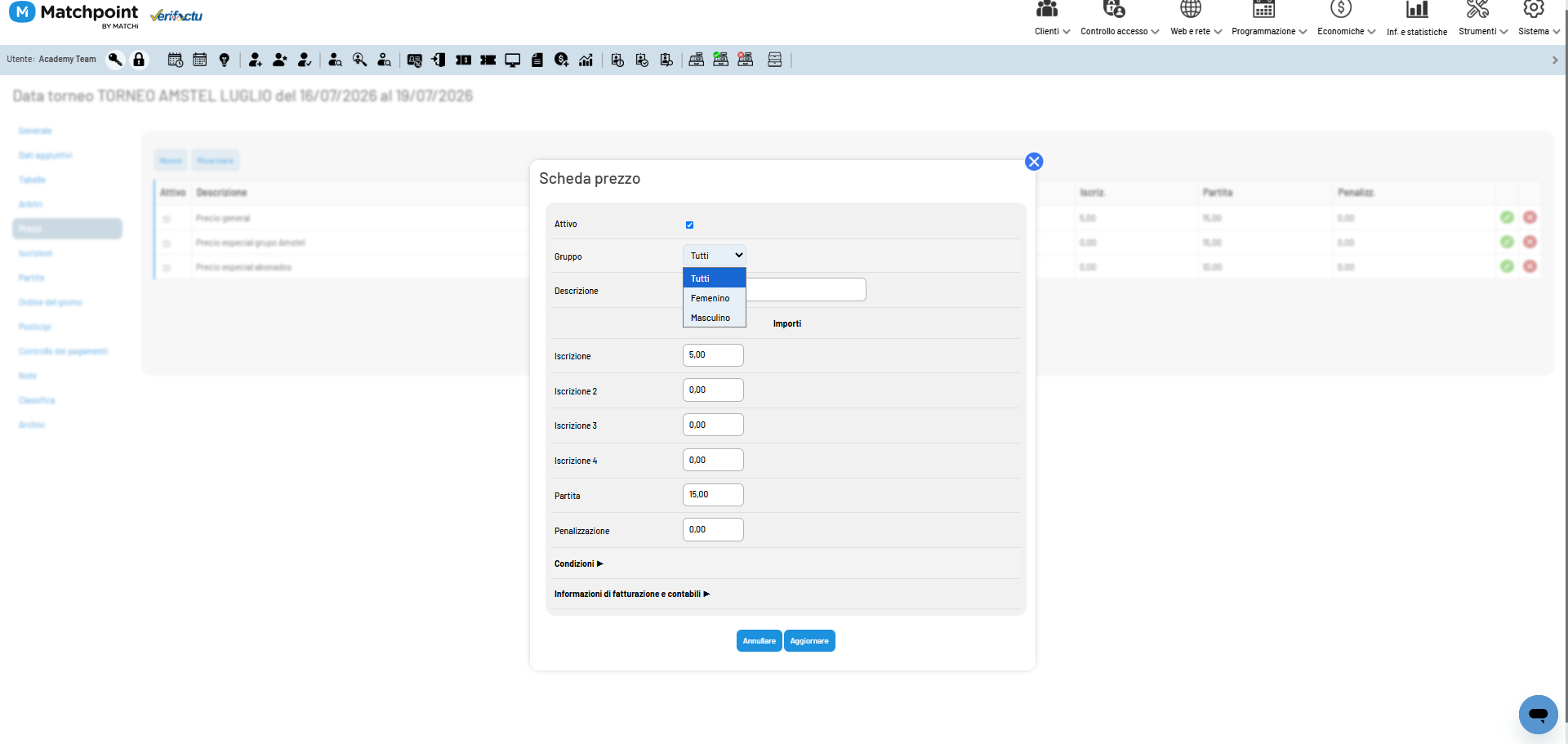Viewport: 1568px width, 744px height.
Task: Click the cash register with green check
Action: point(721,60)
